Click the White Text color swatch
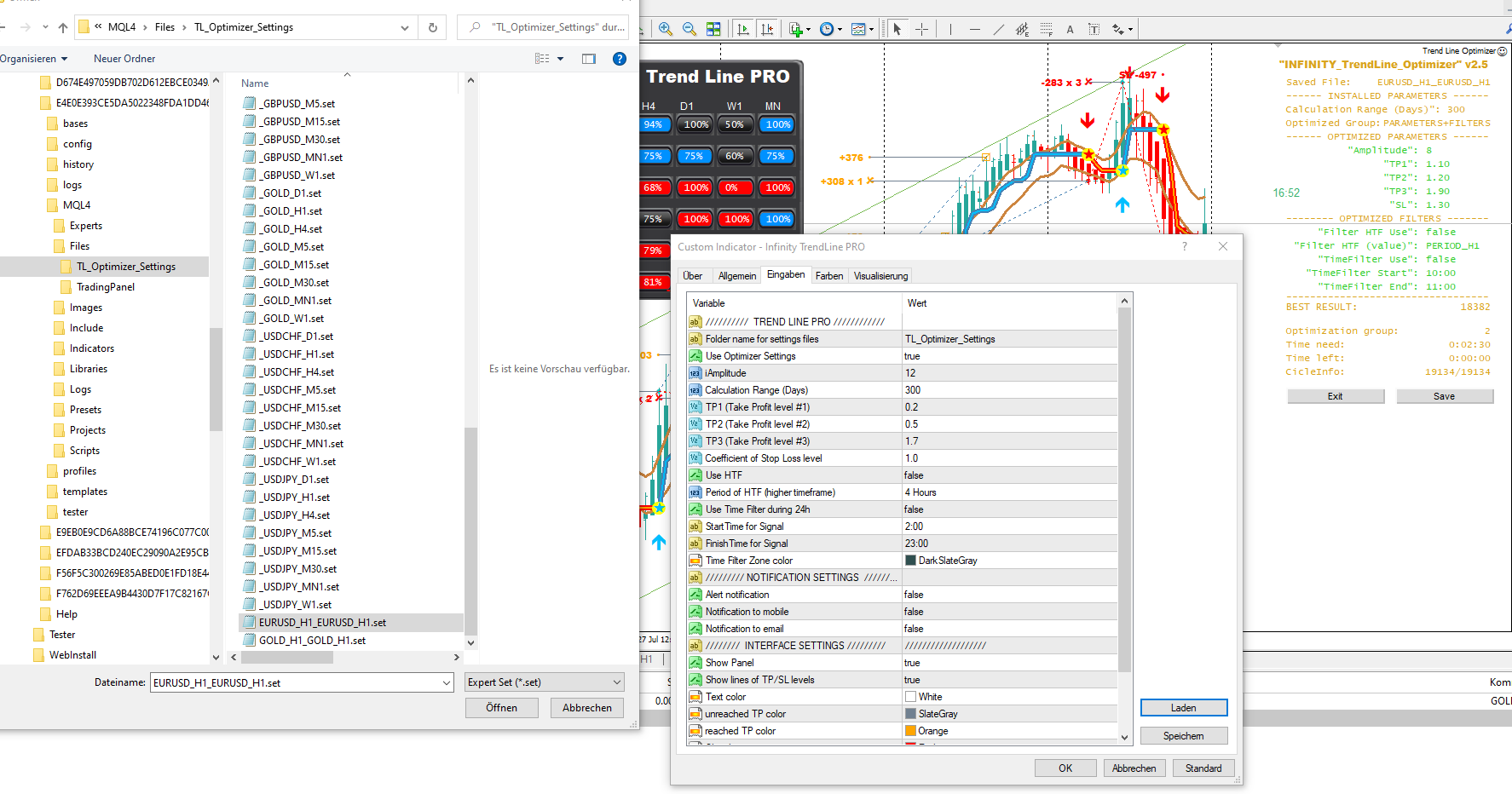Viewport: 1512px width, 794px height. 910,697
